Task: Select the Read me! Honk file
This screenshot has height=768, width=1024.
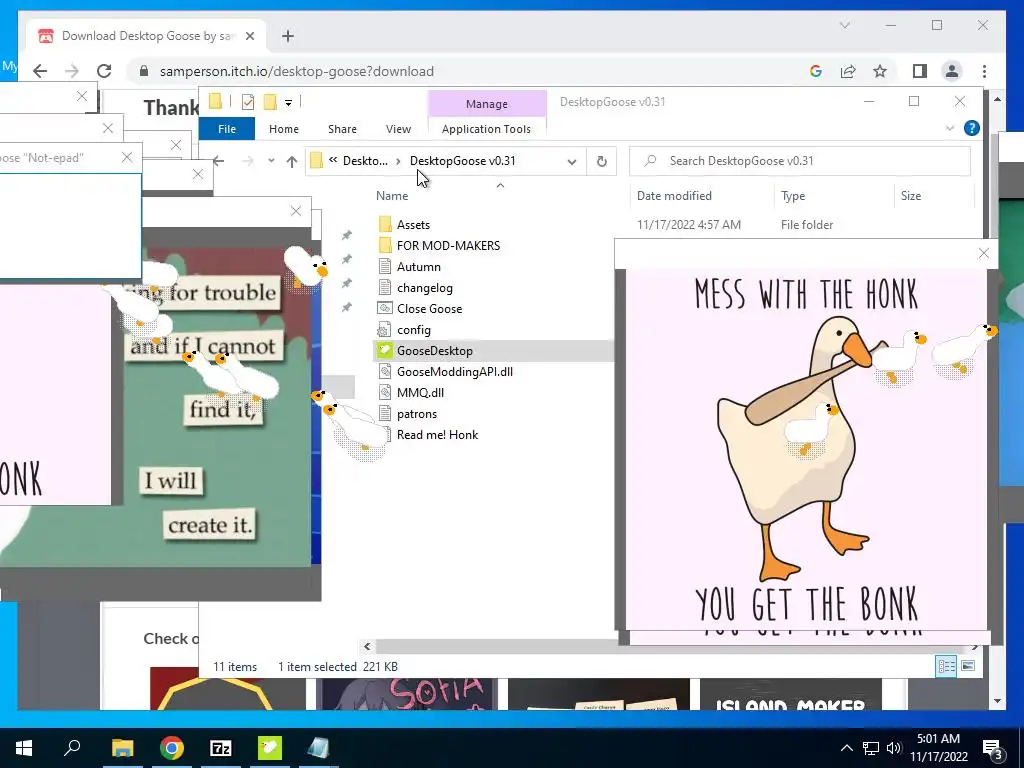Action: pos(437,435)
